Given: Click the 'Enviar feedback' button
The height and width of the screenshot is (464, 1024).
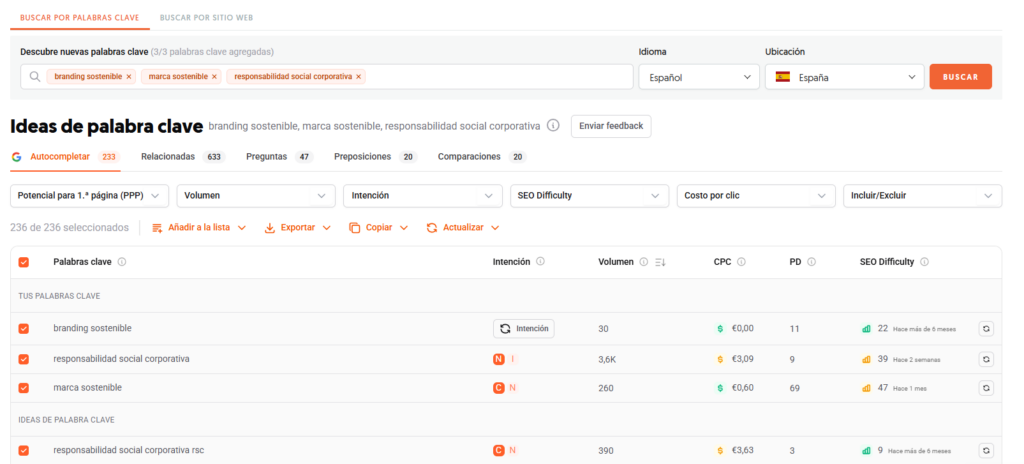Looking at the screenshot, I should [x=611, y=126].
